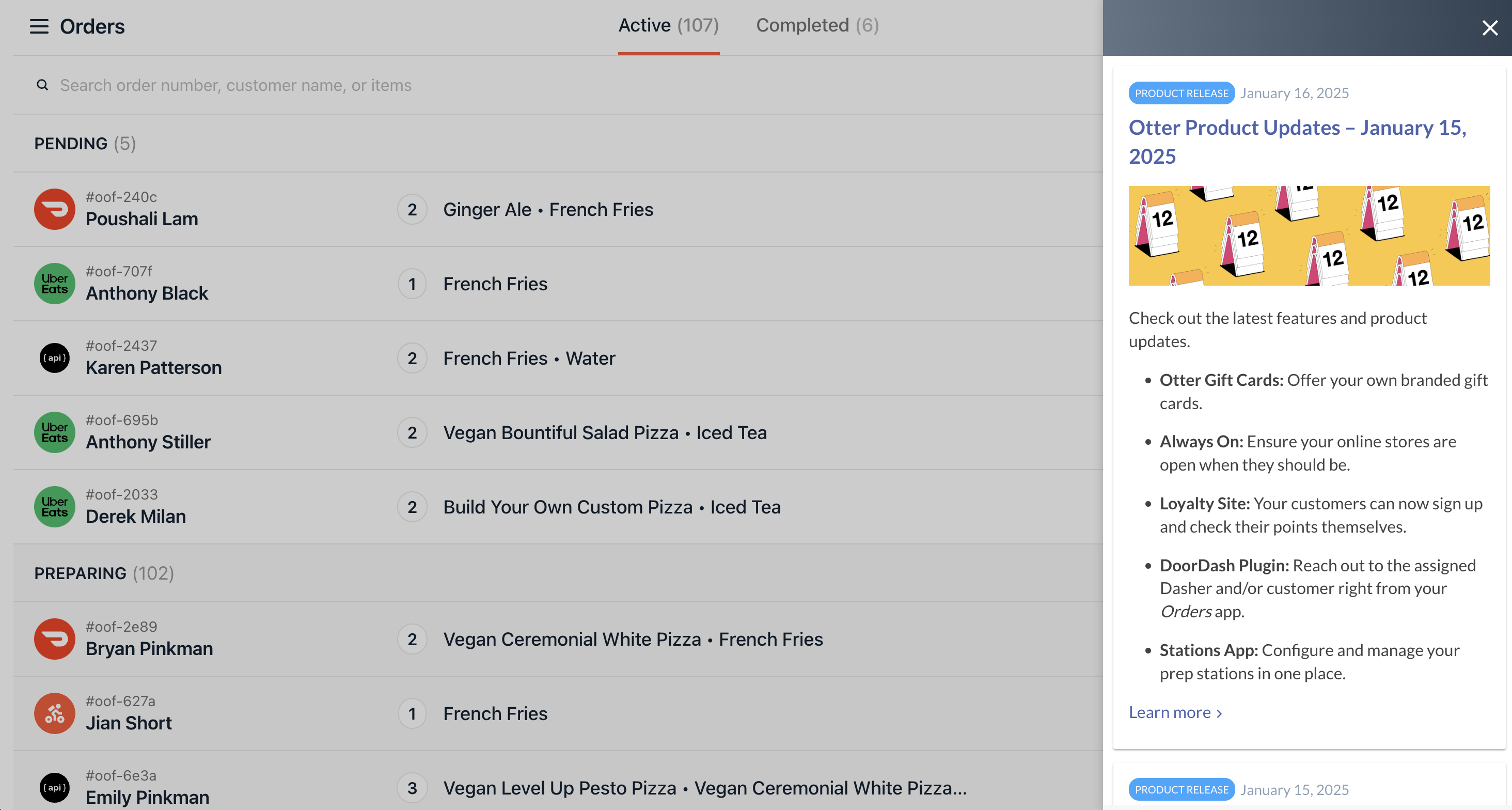Viewport: 1512px width, 810px height.
Task: Click items text Ginger Ale • French Fries
Action: 547,210
